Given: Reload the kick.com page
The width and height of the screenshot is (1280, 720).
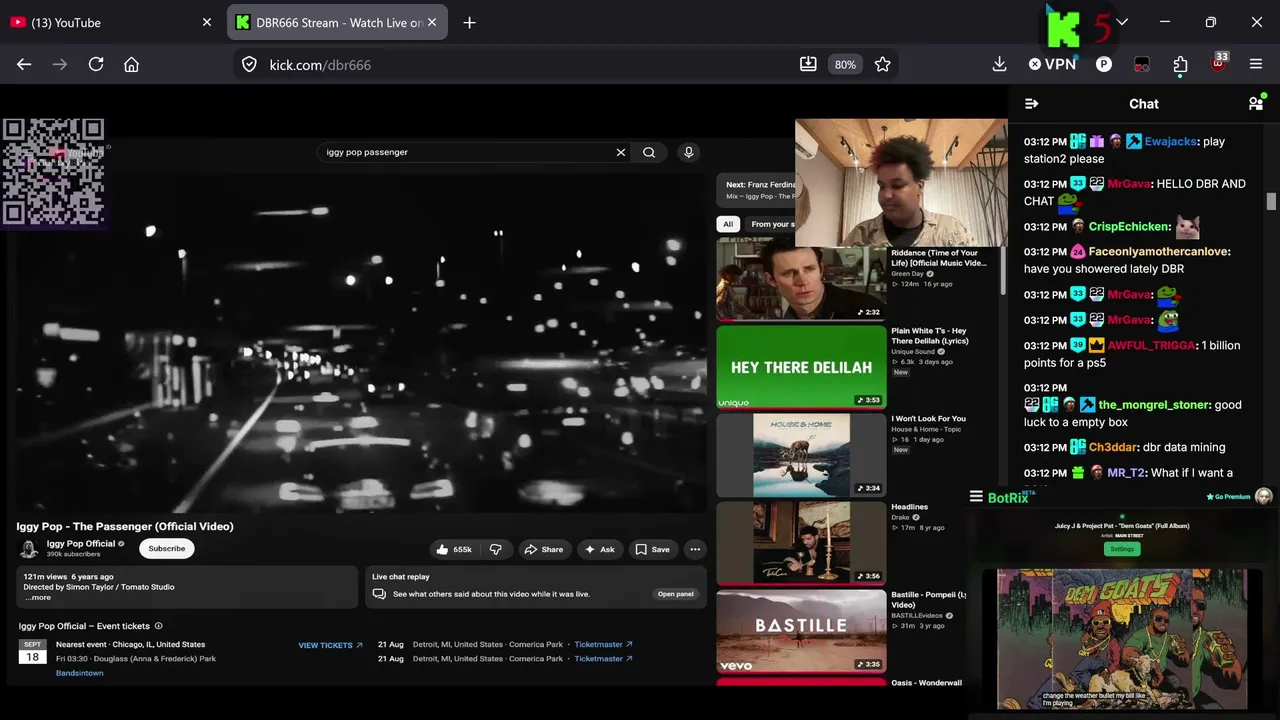Looking at the screenshot, I should point(96,64).
